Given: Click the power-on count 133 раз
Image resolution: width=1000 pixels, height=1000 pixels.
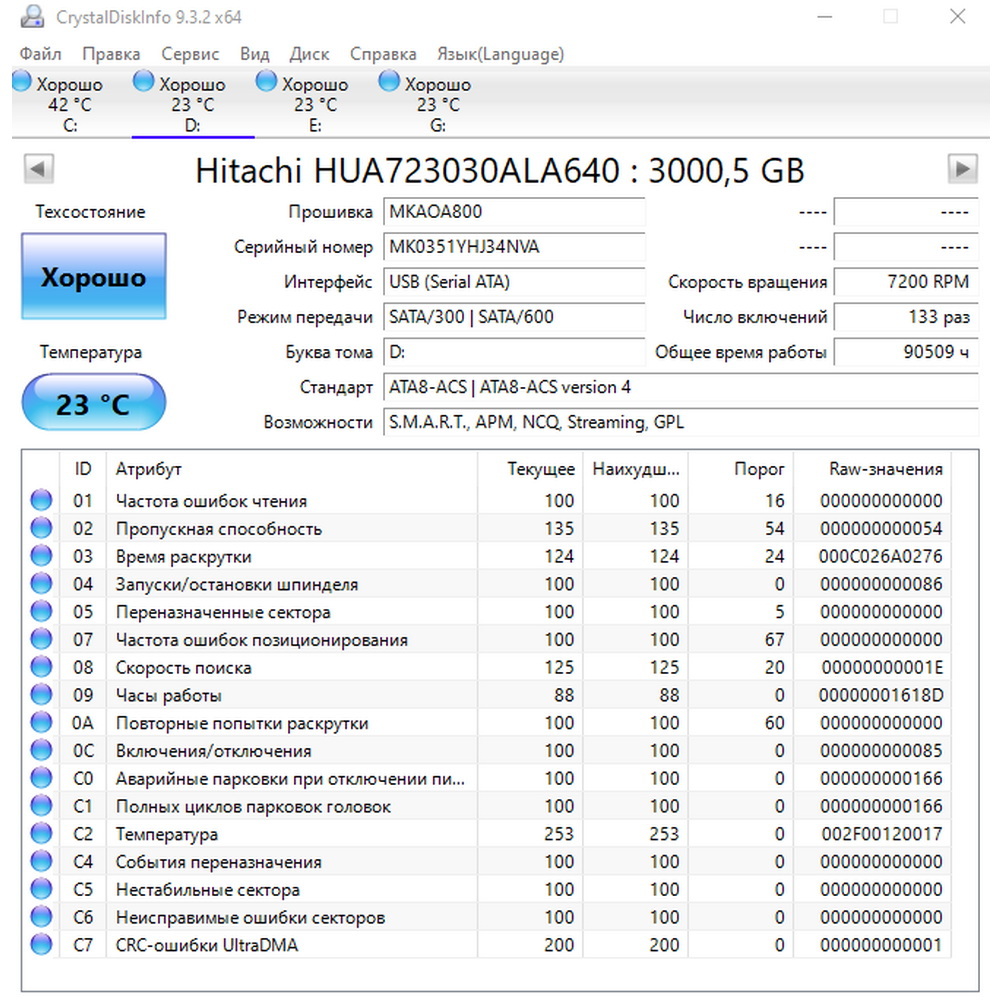Looking at the screenshot, I should click(906, 317).
